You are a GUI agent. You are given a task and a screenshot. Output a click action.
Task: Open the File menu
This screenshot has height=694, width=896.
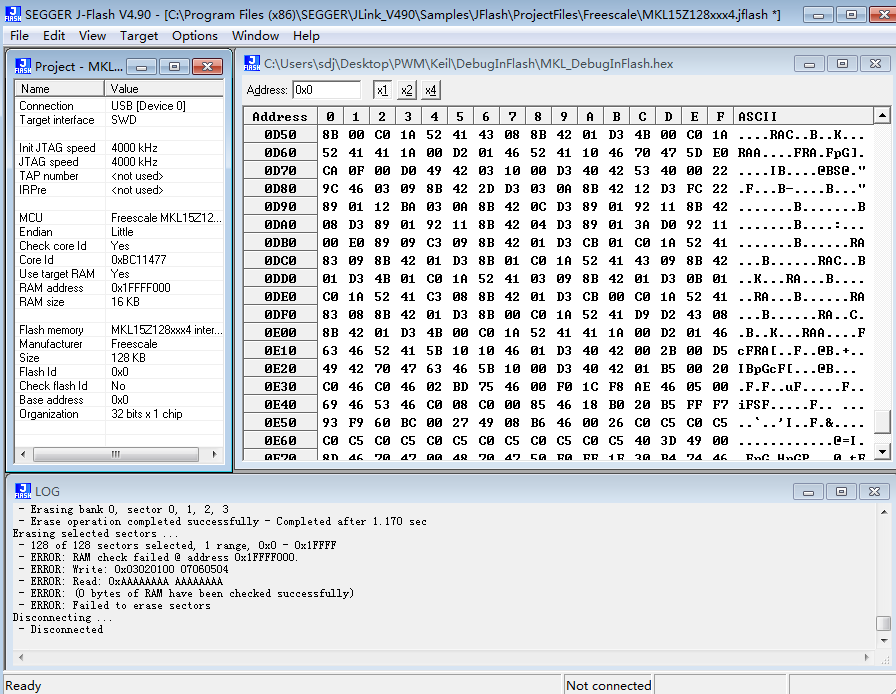(19, 35)
